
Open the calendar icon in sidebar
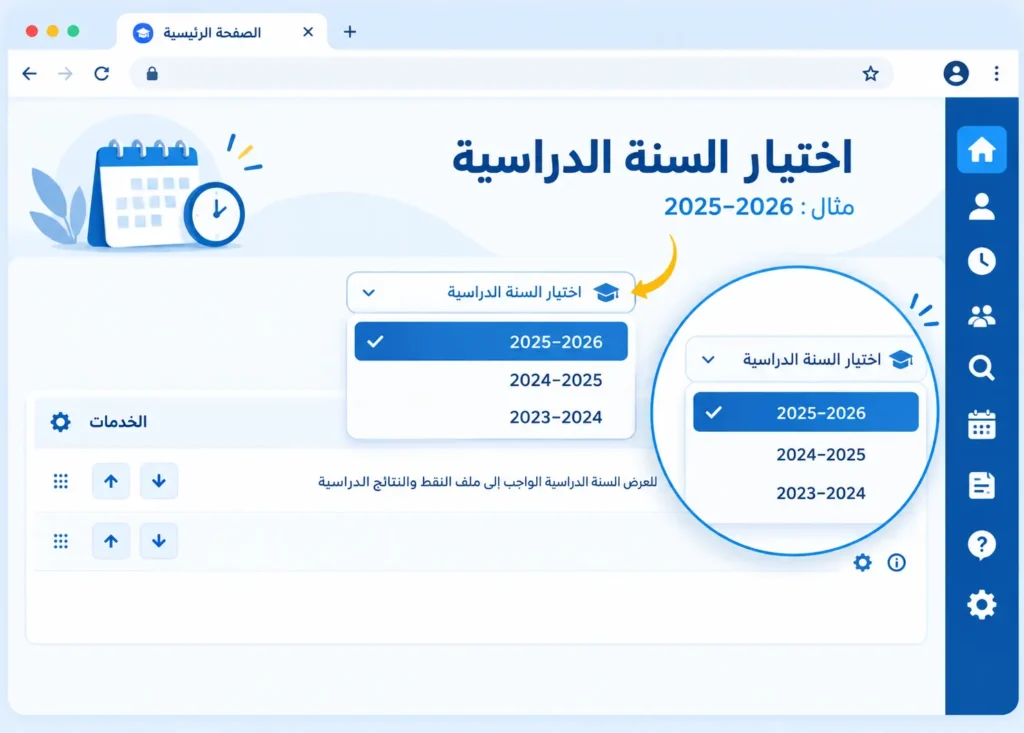982,425
